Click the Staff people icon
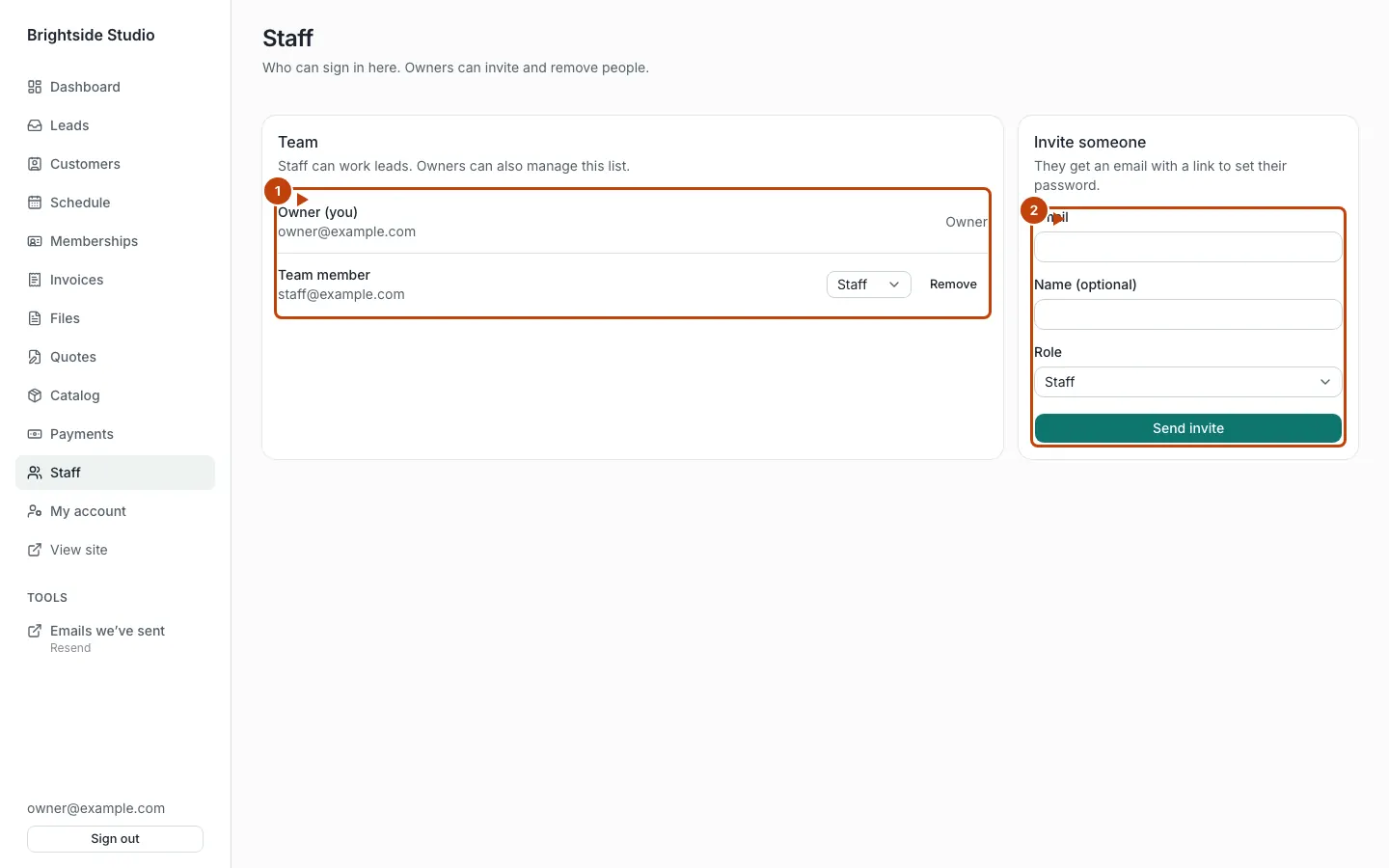The width and height of the screenshot is (1389, 868). pyautogui.click(x=35, y=473)
